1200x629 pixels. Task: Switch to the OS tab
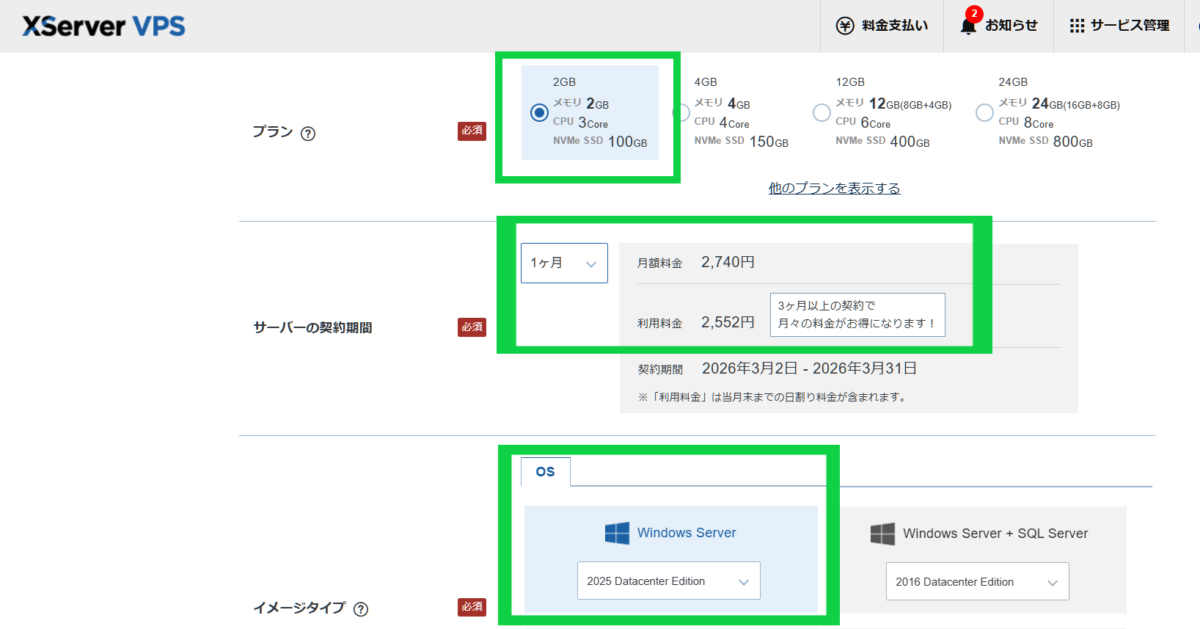pyautogui.click(x=545, y=472)
